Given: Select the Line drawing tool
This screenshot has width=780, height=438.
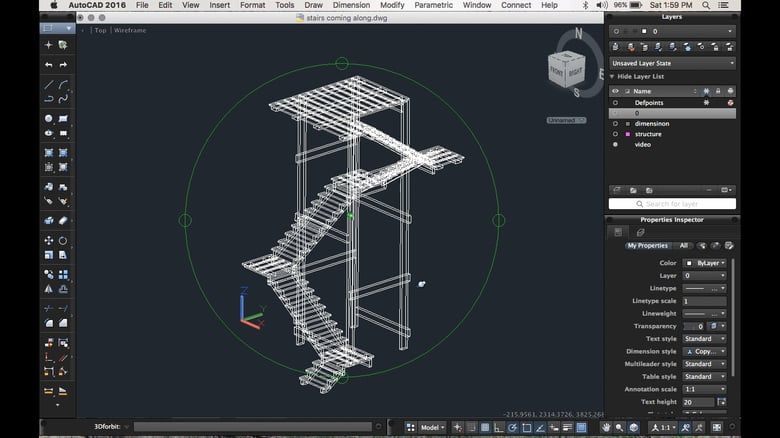Looking at the screenshot, I should (x=48, y=85).
